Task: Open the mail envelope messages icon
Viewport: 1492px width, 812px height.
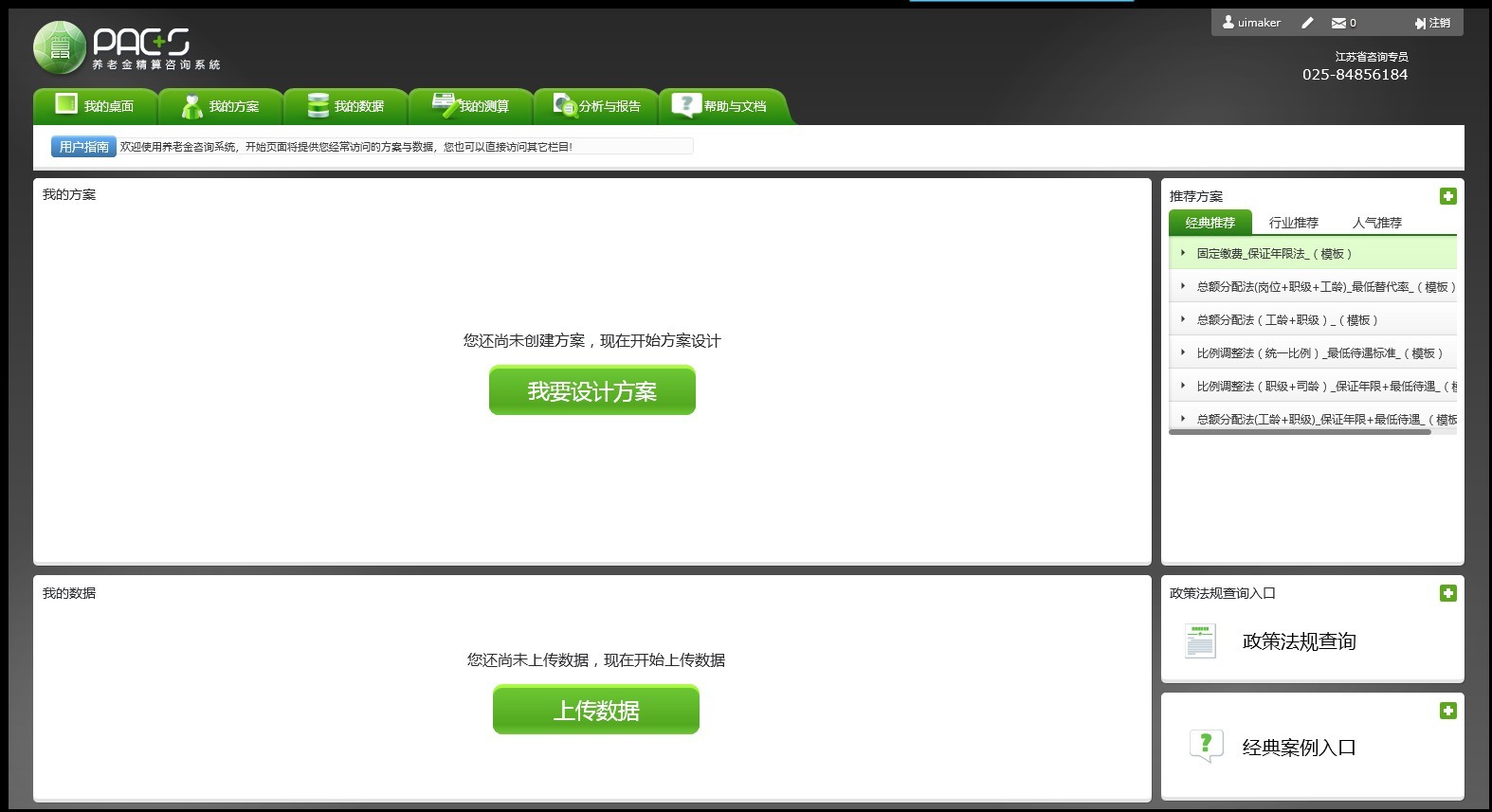Action: coord(1338,23)
